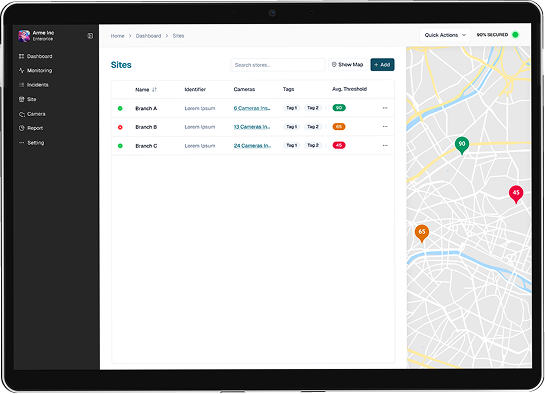The width and height of the screenshot is (545, 394).
Task: Click the Cameras column header
Action: click(244, 89)
